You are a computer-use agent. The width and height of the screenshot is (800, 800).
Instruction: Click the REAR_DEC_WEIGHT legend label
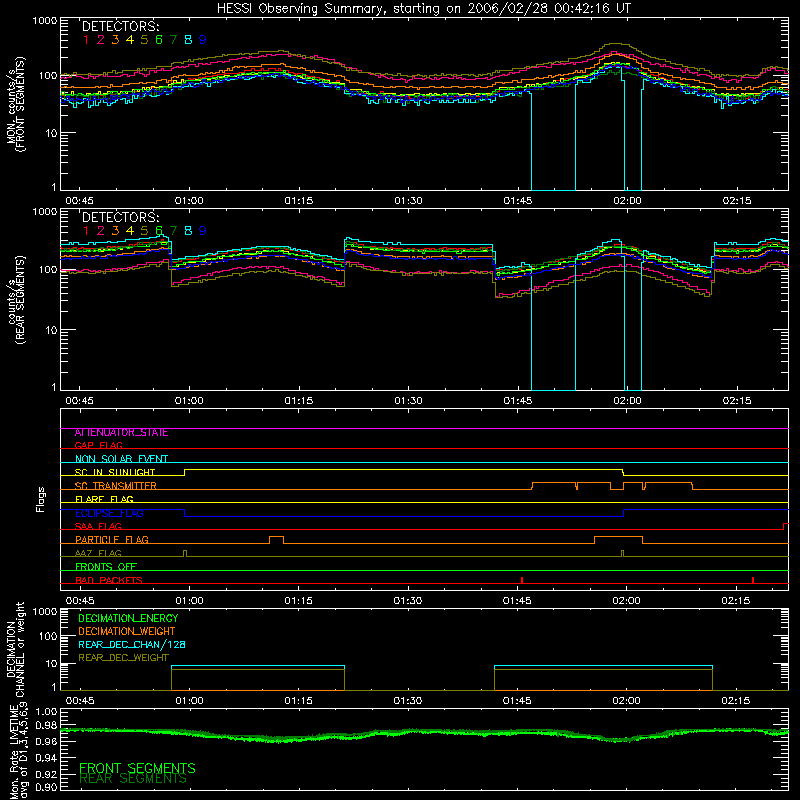click(123, 658)
